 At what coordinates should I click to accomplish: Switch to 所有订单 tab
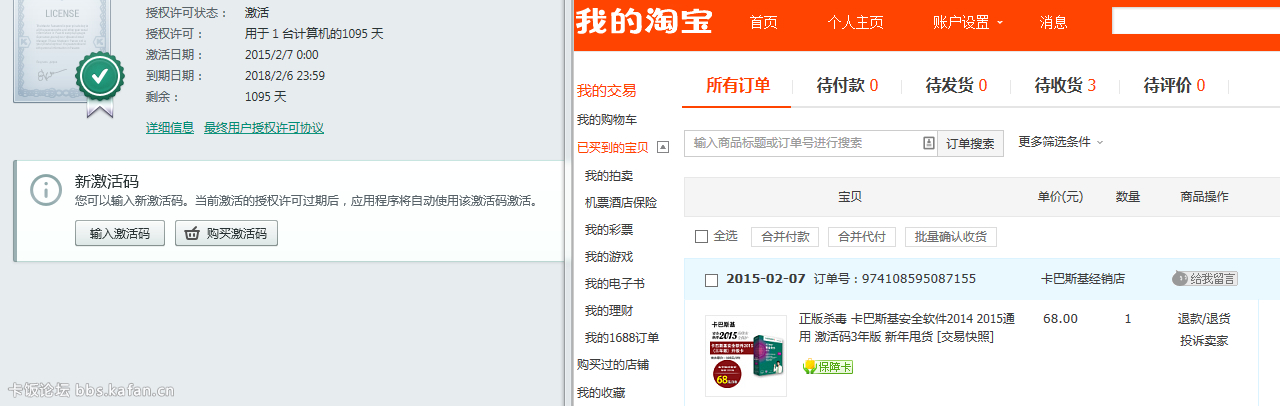[x=738, y=85]
